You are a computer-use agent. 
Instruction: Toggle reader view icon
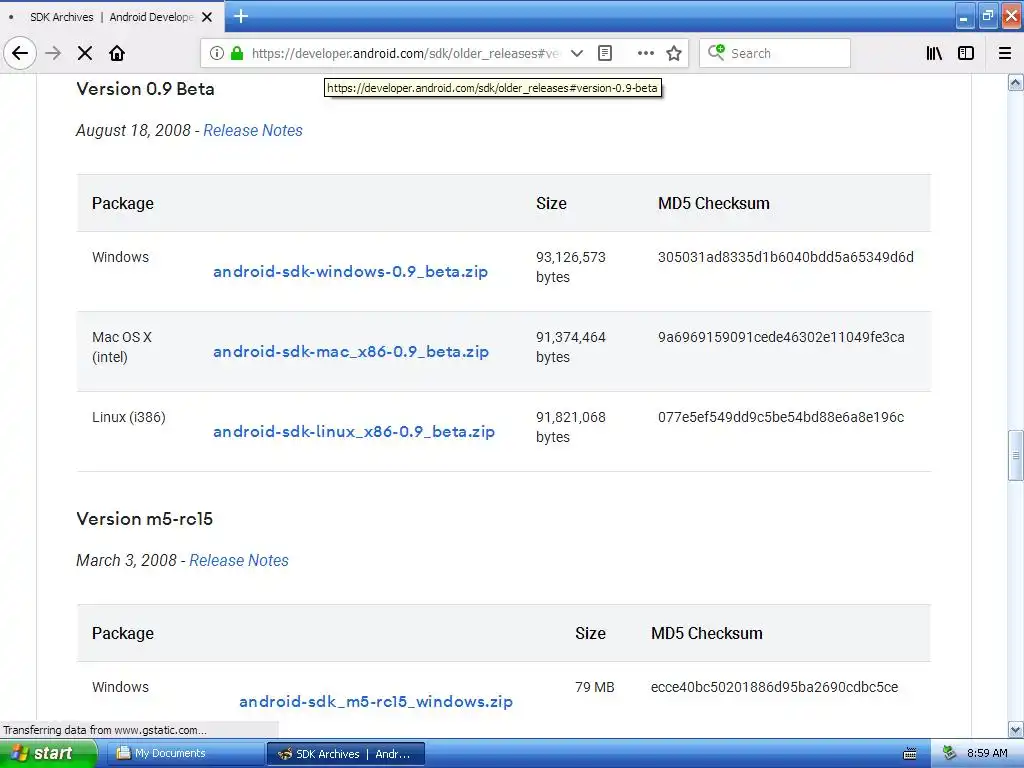point(605,53)
